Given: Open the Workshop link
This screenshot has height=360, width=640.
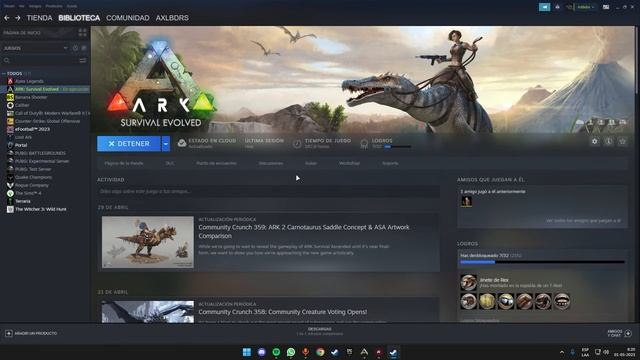Looking at the screenshot, I should (x=349, y=163).
